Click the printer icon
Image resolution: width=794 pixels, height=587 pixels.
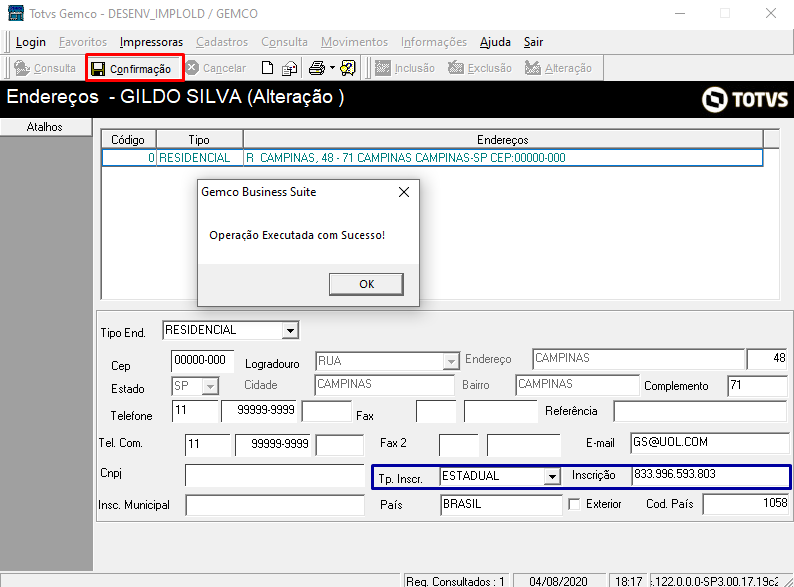point(317,68)
